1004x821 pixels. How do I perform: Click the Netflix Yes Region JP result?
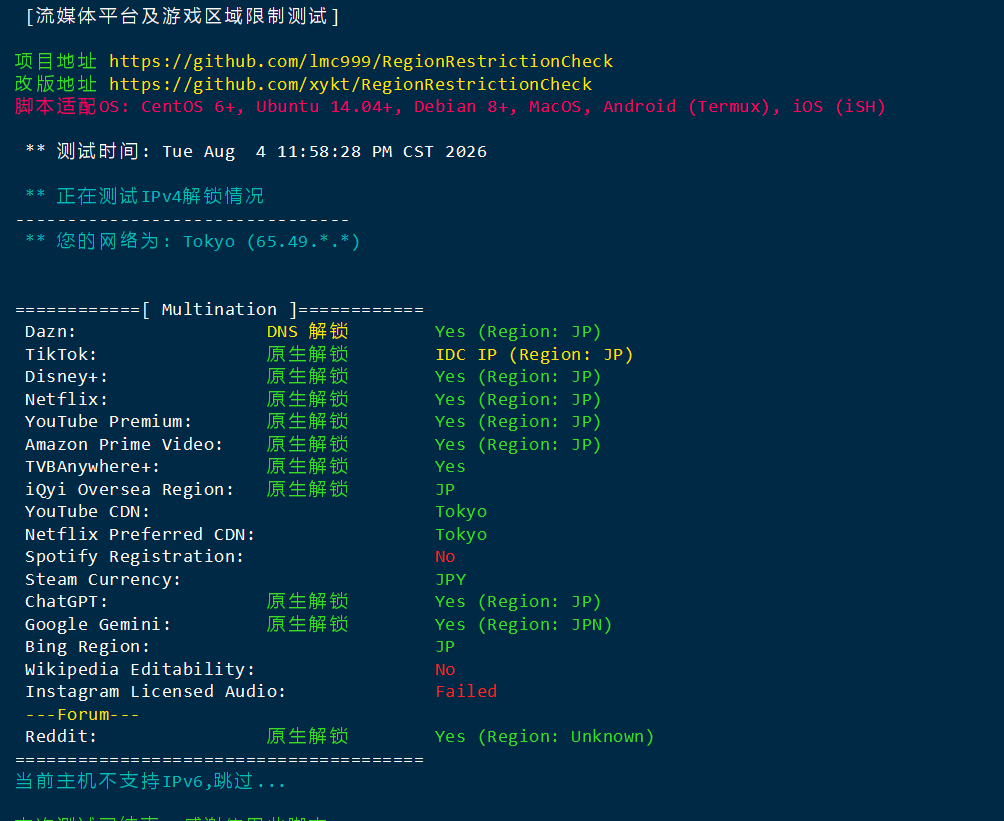click(x=518, y=400)
